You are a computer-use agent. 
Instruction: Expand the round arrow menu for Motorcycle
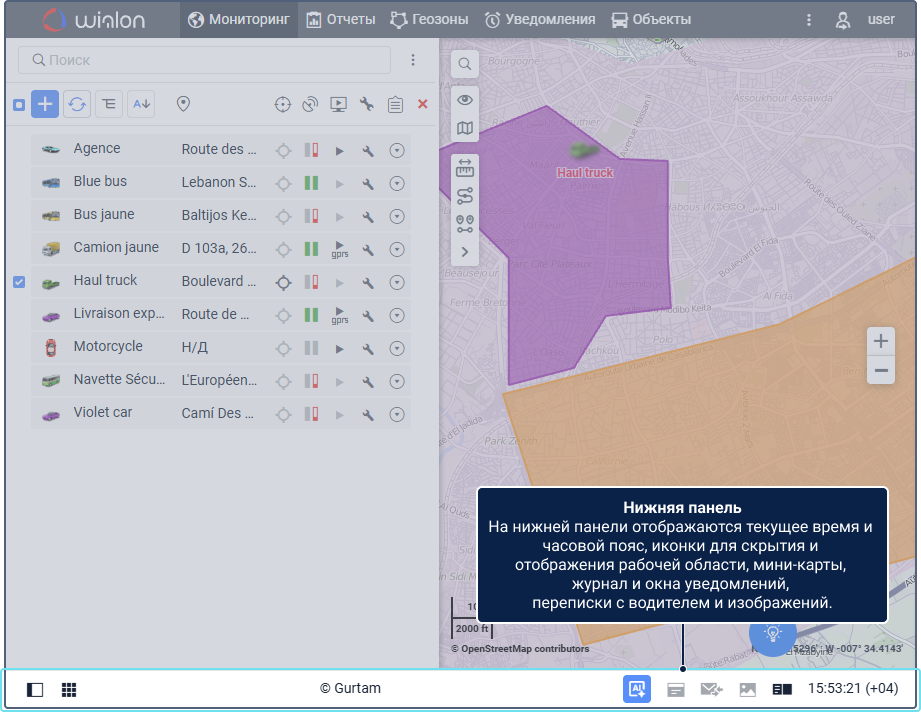pyautogui.click(x=397, y=349)
